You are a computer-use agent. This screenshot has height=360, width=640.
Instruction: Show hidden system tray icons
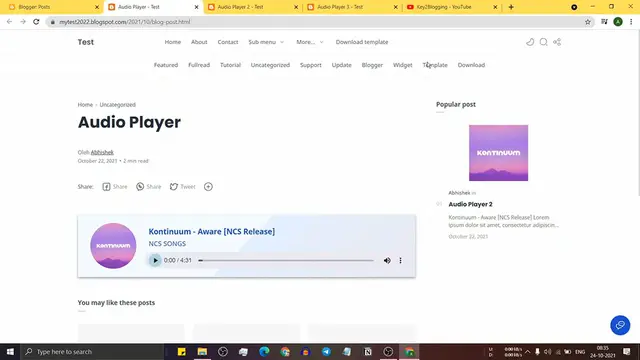tap(527, 351)
